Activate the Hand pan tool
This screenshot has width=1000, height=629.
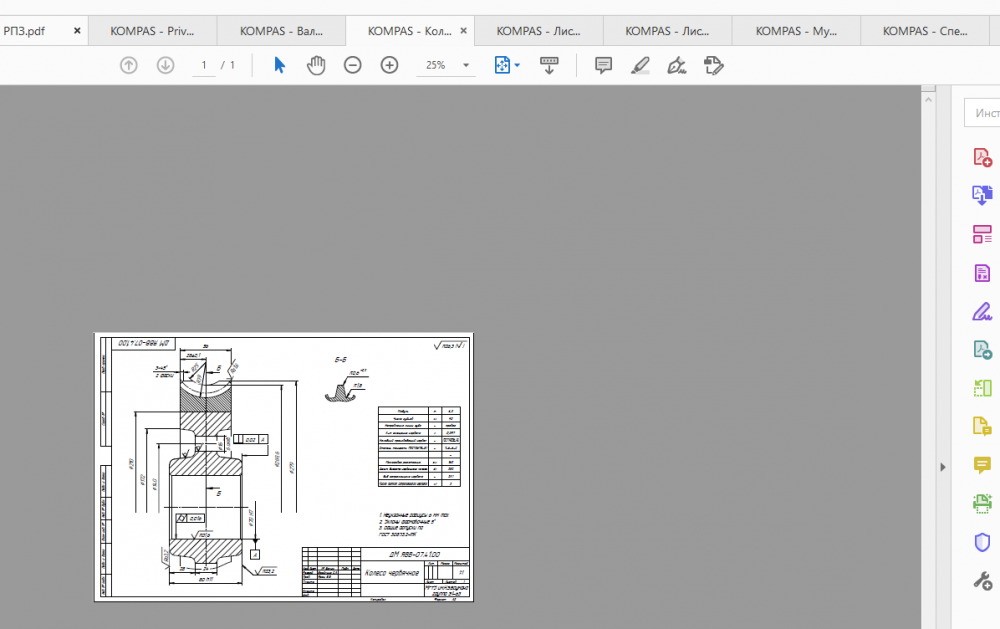316,65
